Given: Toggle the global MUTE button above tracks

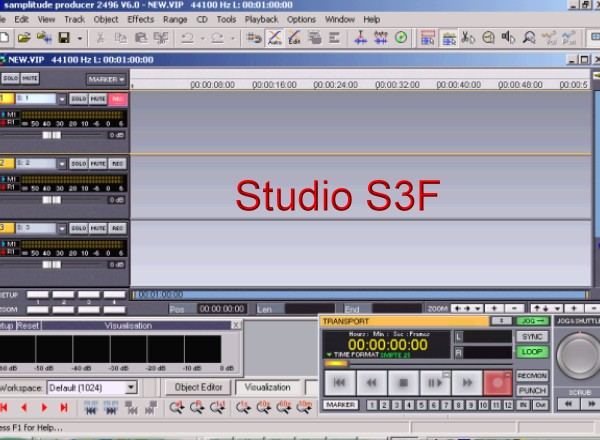Looking at the screenshot, I should (29, 78).
